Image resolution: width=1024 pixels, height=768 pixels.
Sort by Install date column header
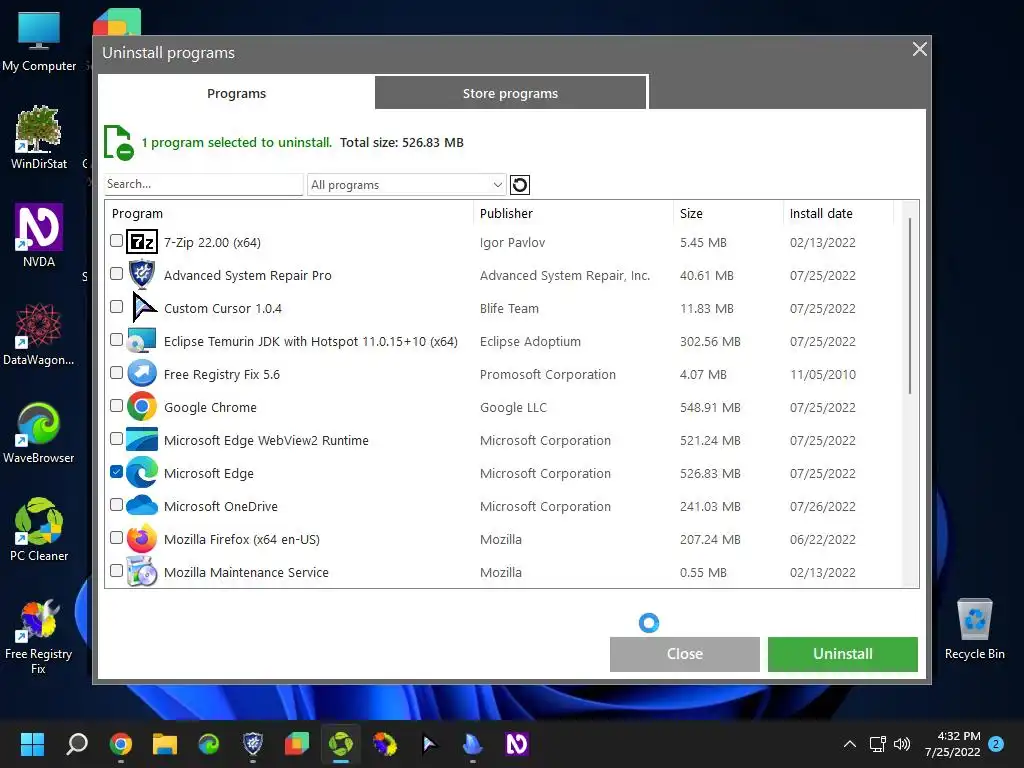pyautogui.click(x=821, y=214)
